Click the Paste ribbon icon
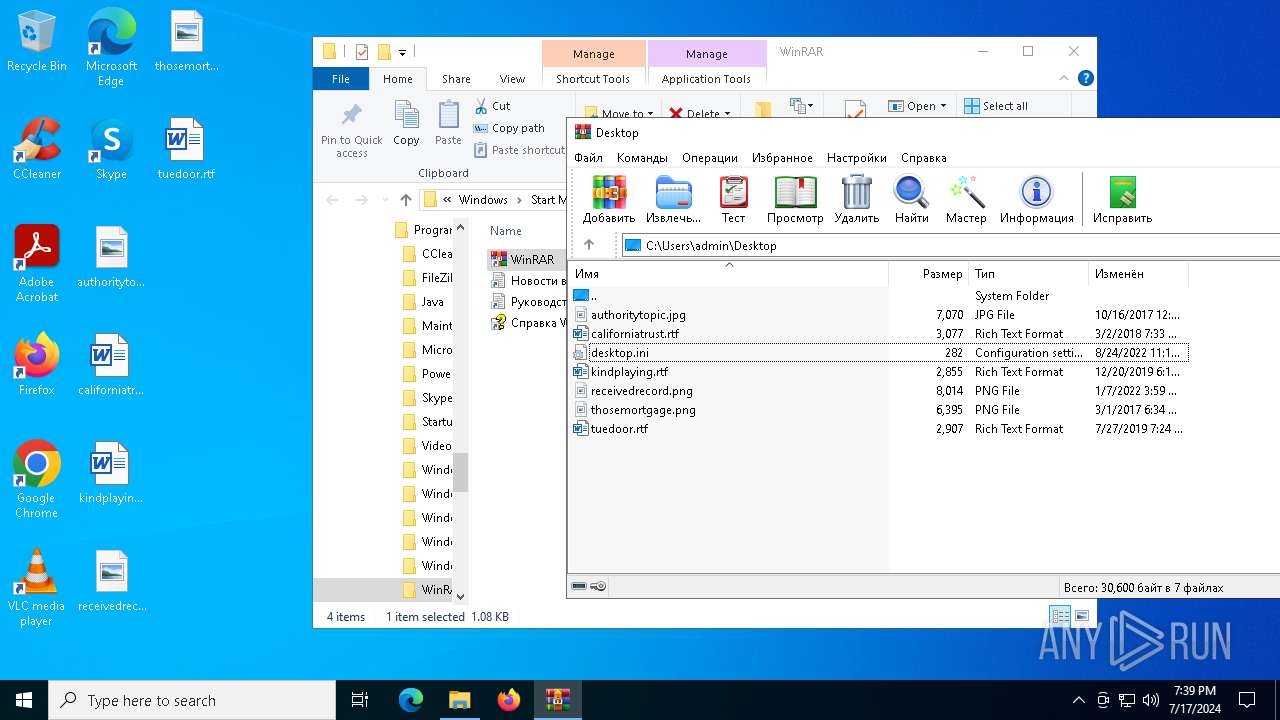 [448, 124]
